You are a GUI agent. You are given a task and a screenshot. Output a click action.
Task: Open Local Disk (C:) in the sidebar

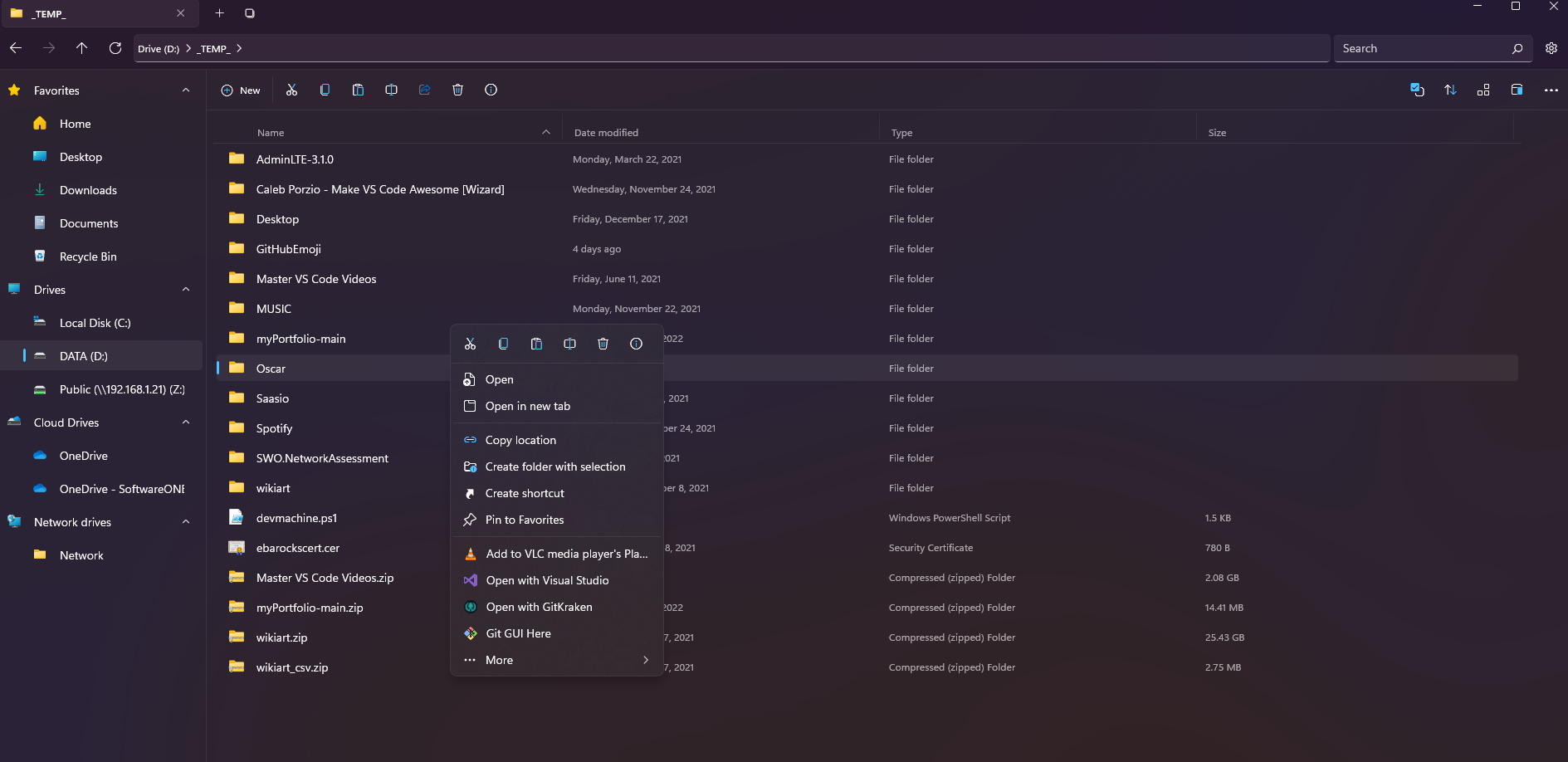95,323
